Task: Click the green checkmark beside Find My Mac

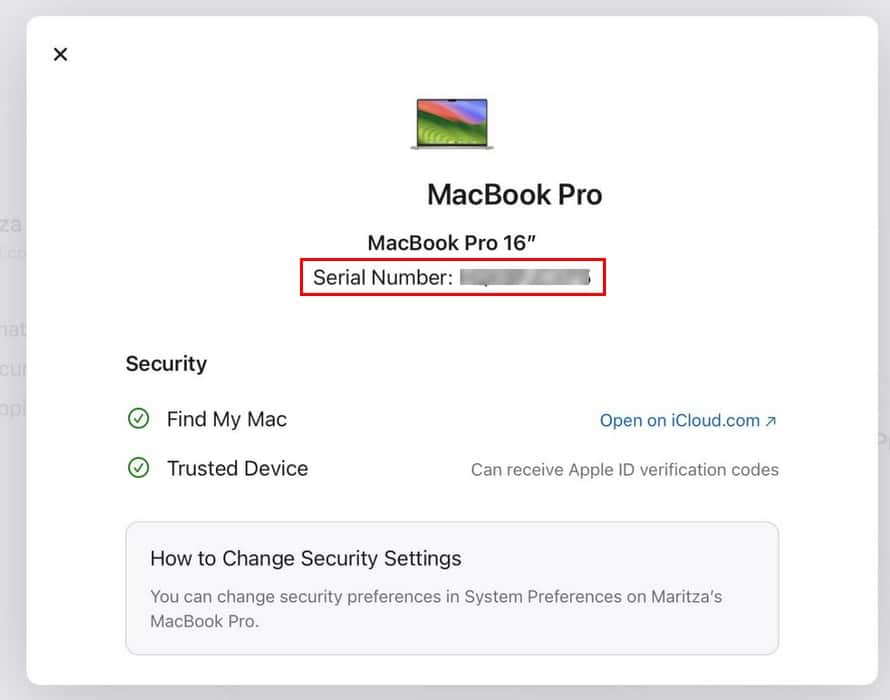Action: pos(138,419)
